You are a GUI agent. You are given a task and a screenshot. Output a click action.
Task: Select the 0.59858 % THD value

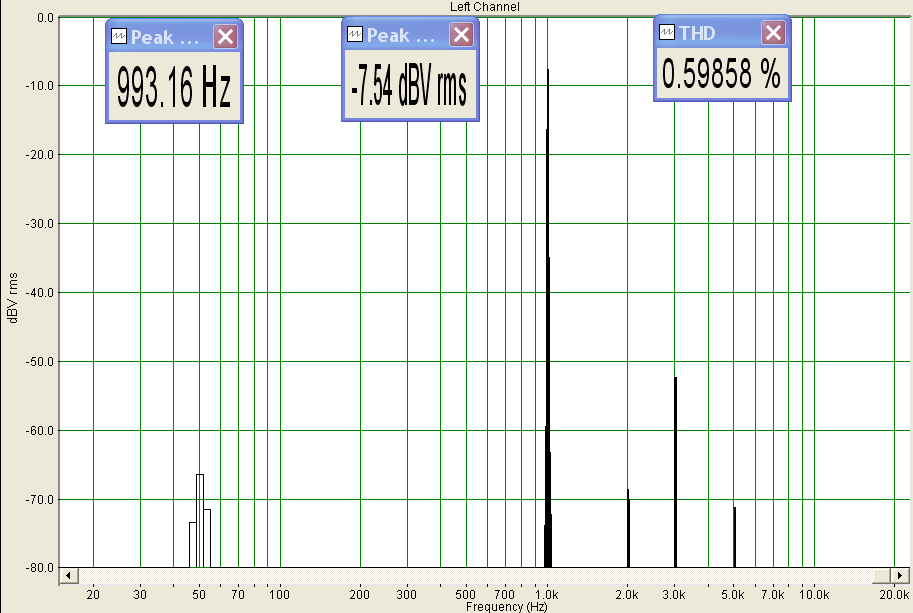(722, 73)
